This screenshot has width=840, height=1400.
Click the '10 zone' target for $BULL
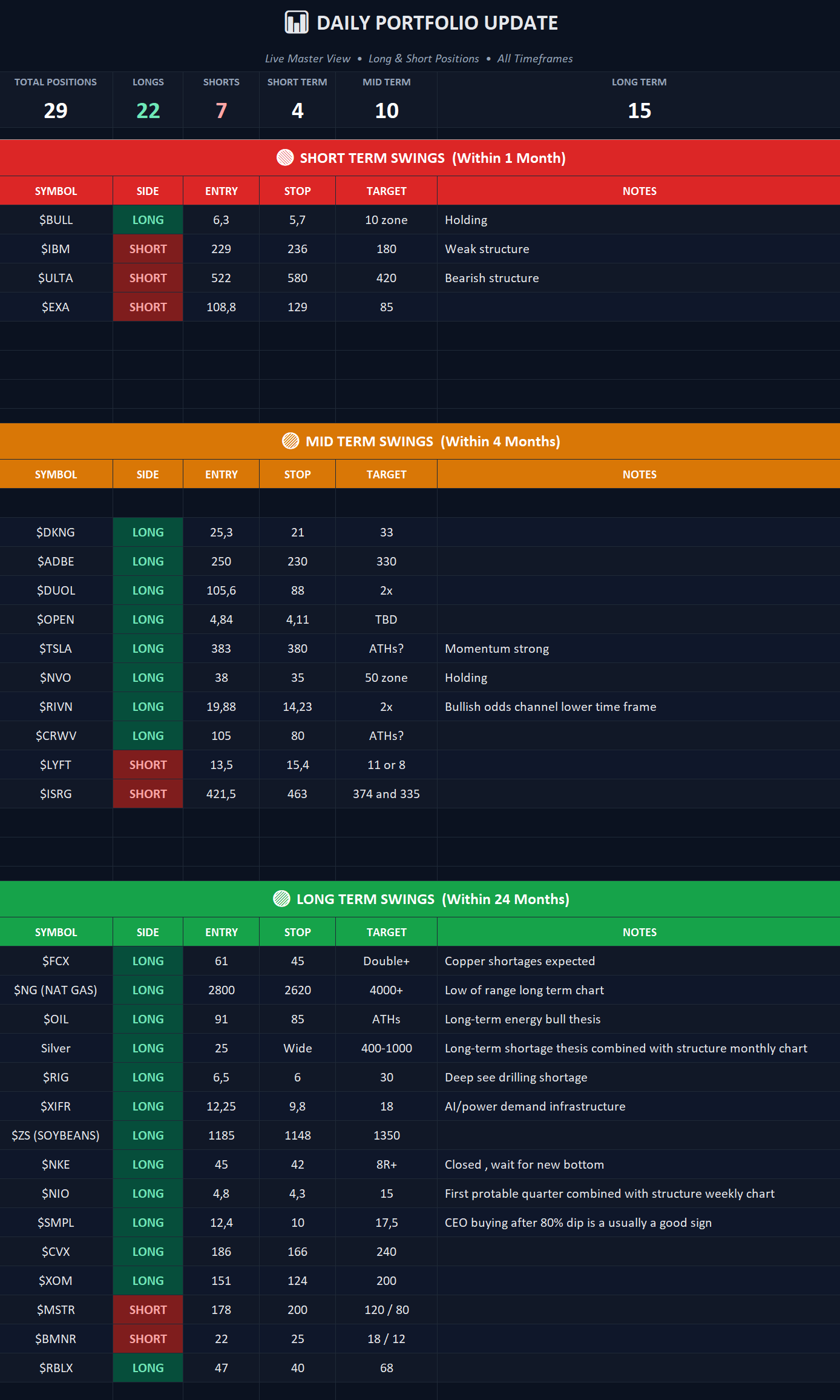(386, 220)
